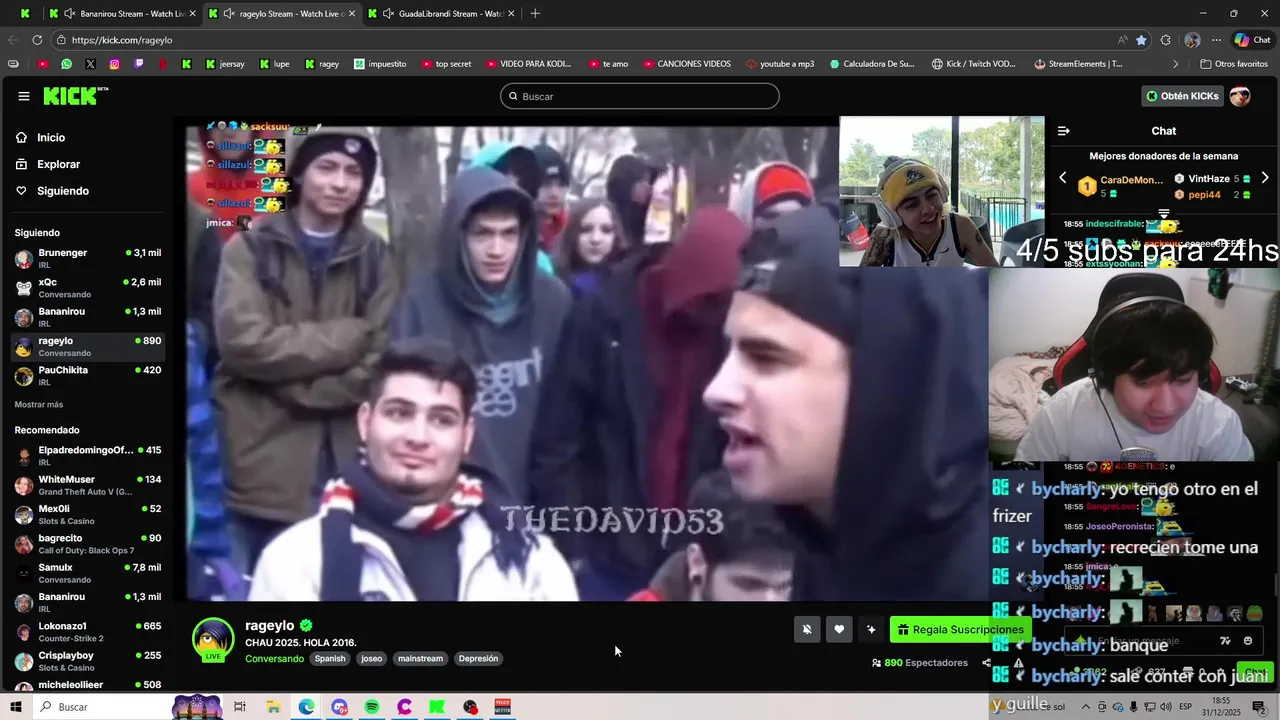This screenshot has height=720, width=1280.
Task: Open the user profile avatar menu
Action: point(1240,96)
